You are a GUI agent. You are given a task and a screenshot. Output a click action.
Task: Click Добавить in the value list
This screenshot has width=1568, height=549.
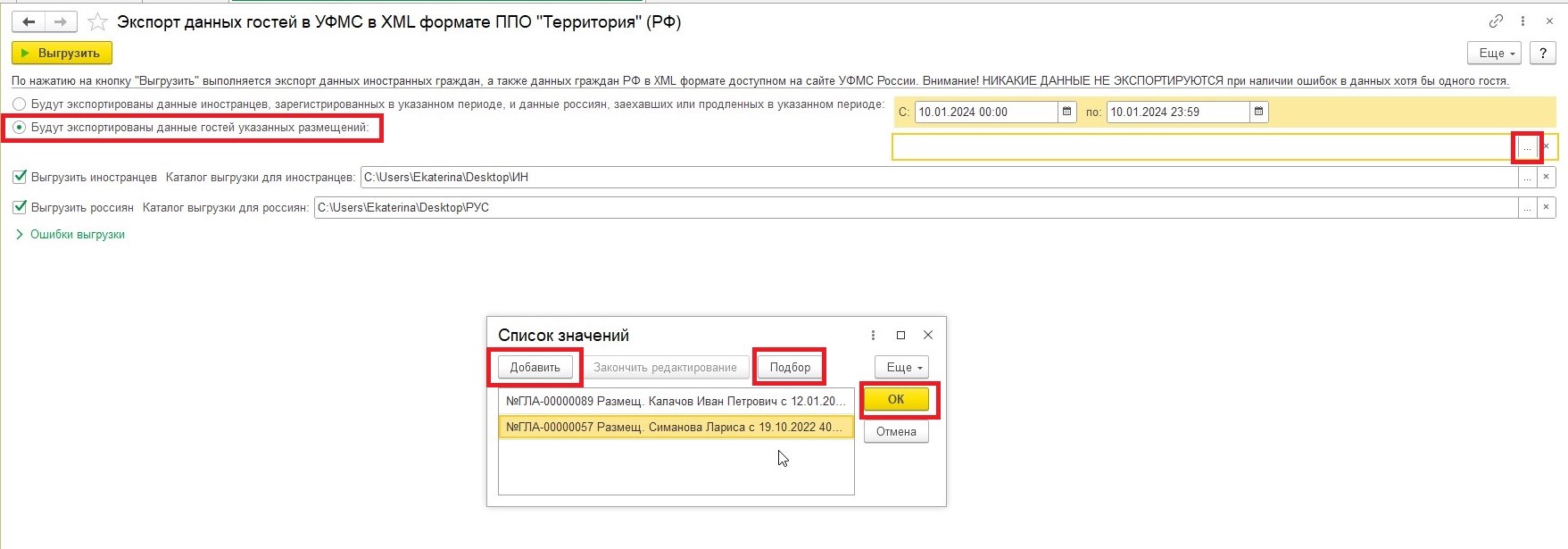pos(535,367)
